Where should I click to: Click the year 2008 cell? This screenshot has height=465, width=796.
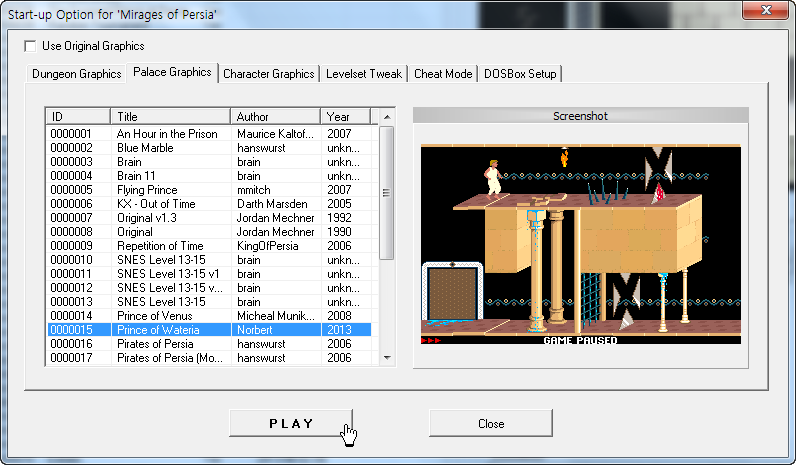pos(339,316)
